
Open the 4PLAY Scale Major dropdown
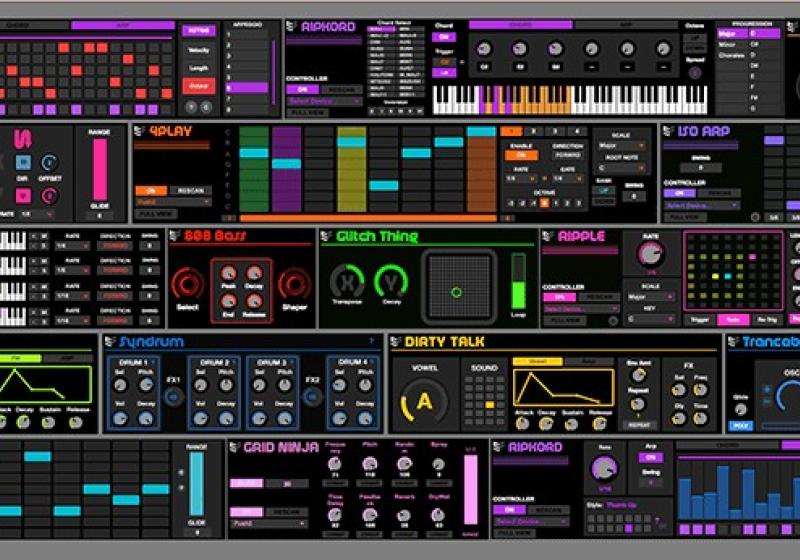(x=621, y=146)
